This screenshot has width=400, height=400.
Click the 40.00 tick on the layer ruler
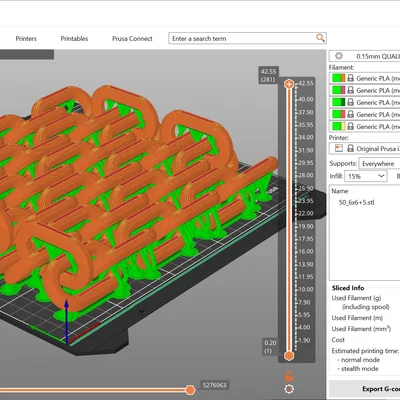pyautogui.click(x=305, y=99)
